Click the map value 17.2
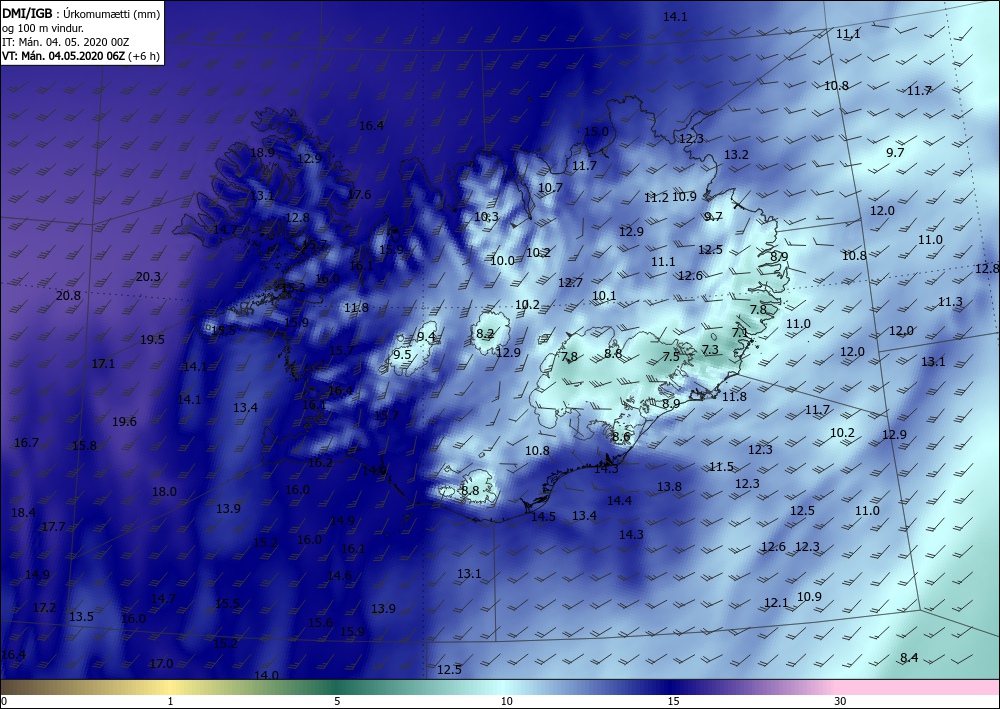Viewport: 1000px width, 709px height. 44,608
